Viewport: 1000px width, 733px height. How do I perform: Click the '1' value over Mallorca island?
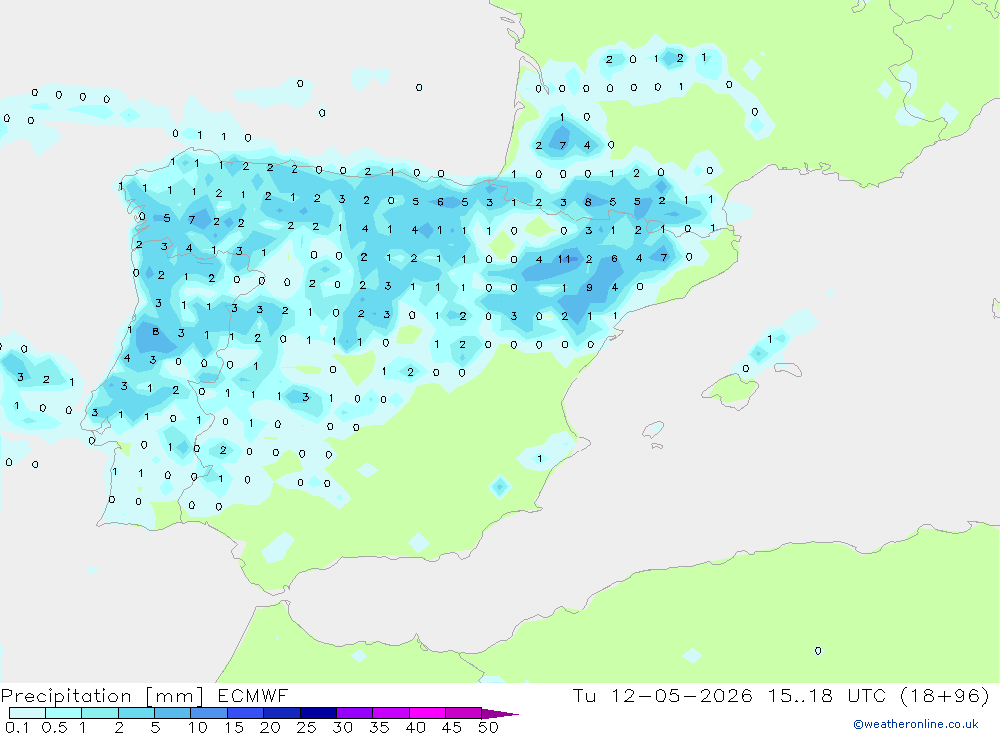tap(770, 339)
